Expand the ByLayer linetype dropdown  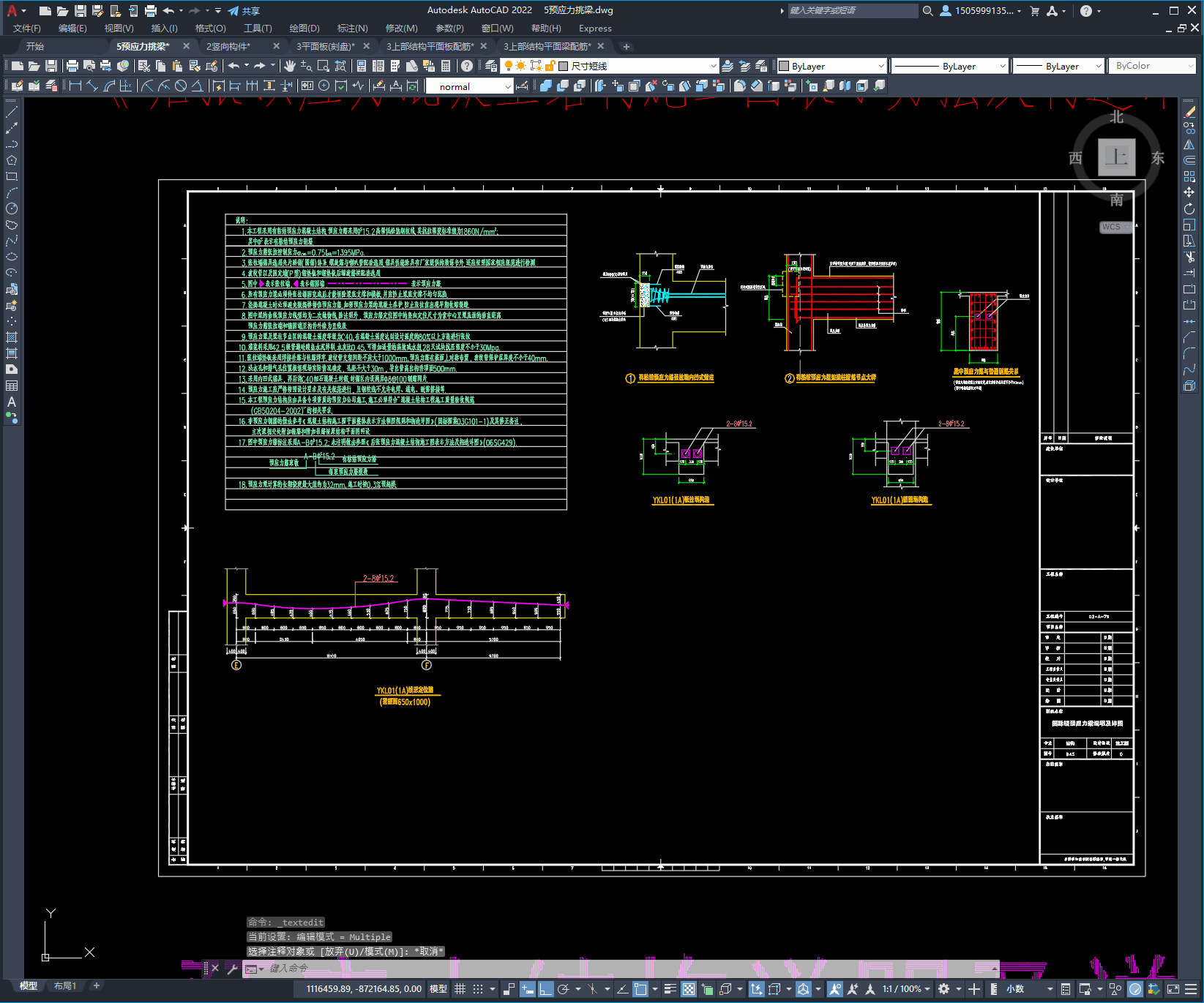point(949,66)
